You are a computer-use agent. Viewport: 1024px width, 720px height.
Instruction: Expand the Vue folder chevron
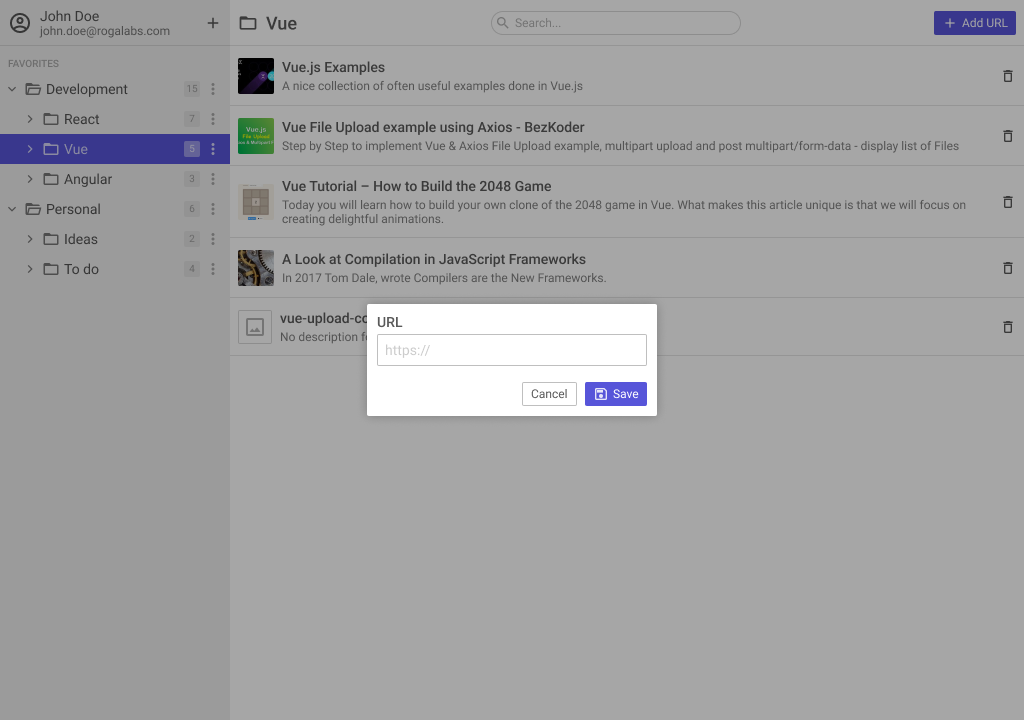(x=29, y=149)
